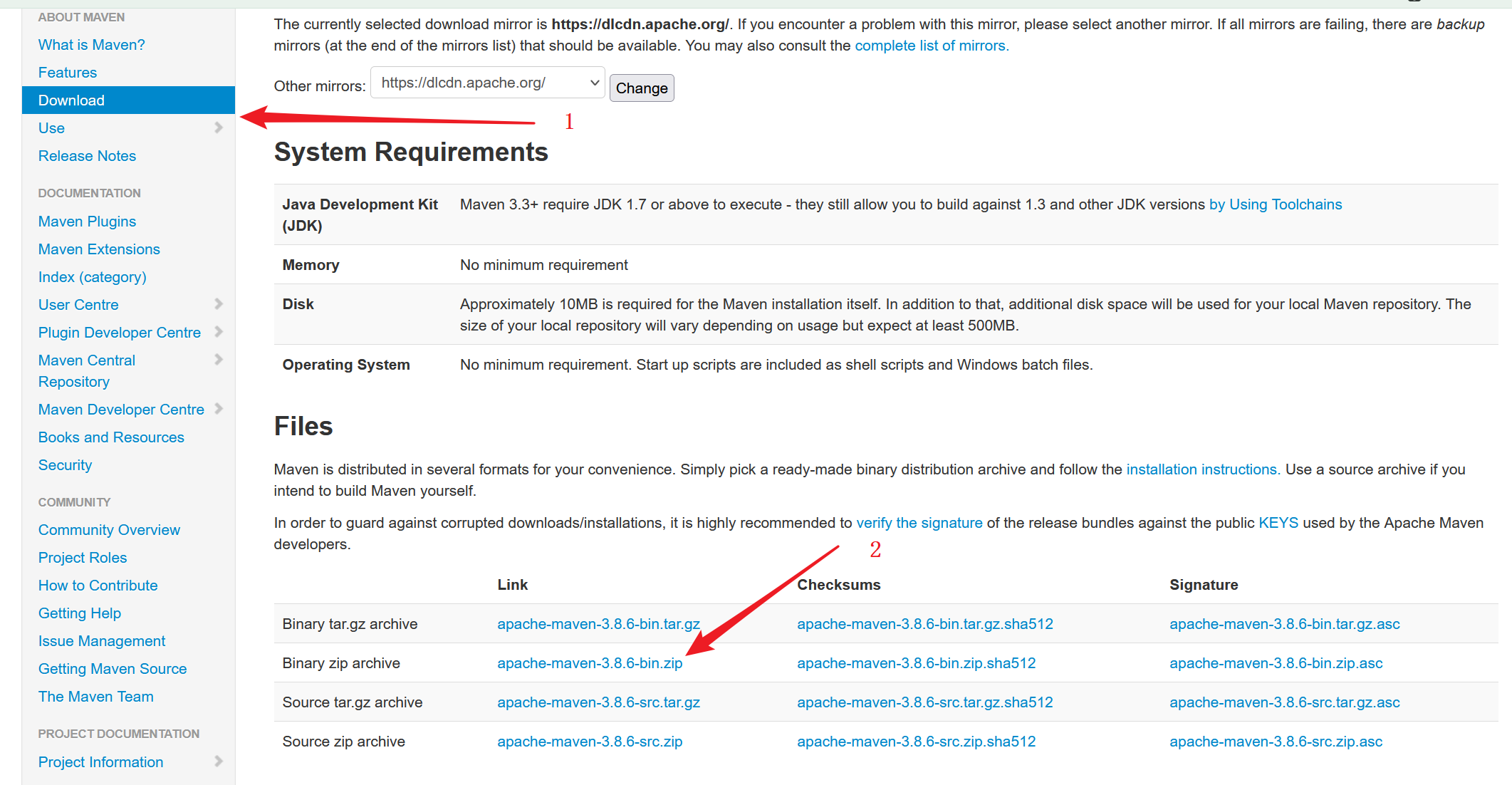This screenshot has height=785, width=1512.
Task: Open the Project Information link
Action: [x=101, y=762]
